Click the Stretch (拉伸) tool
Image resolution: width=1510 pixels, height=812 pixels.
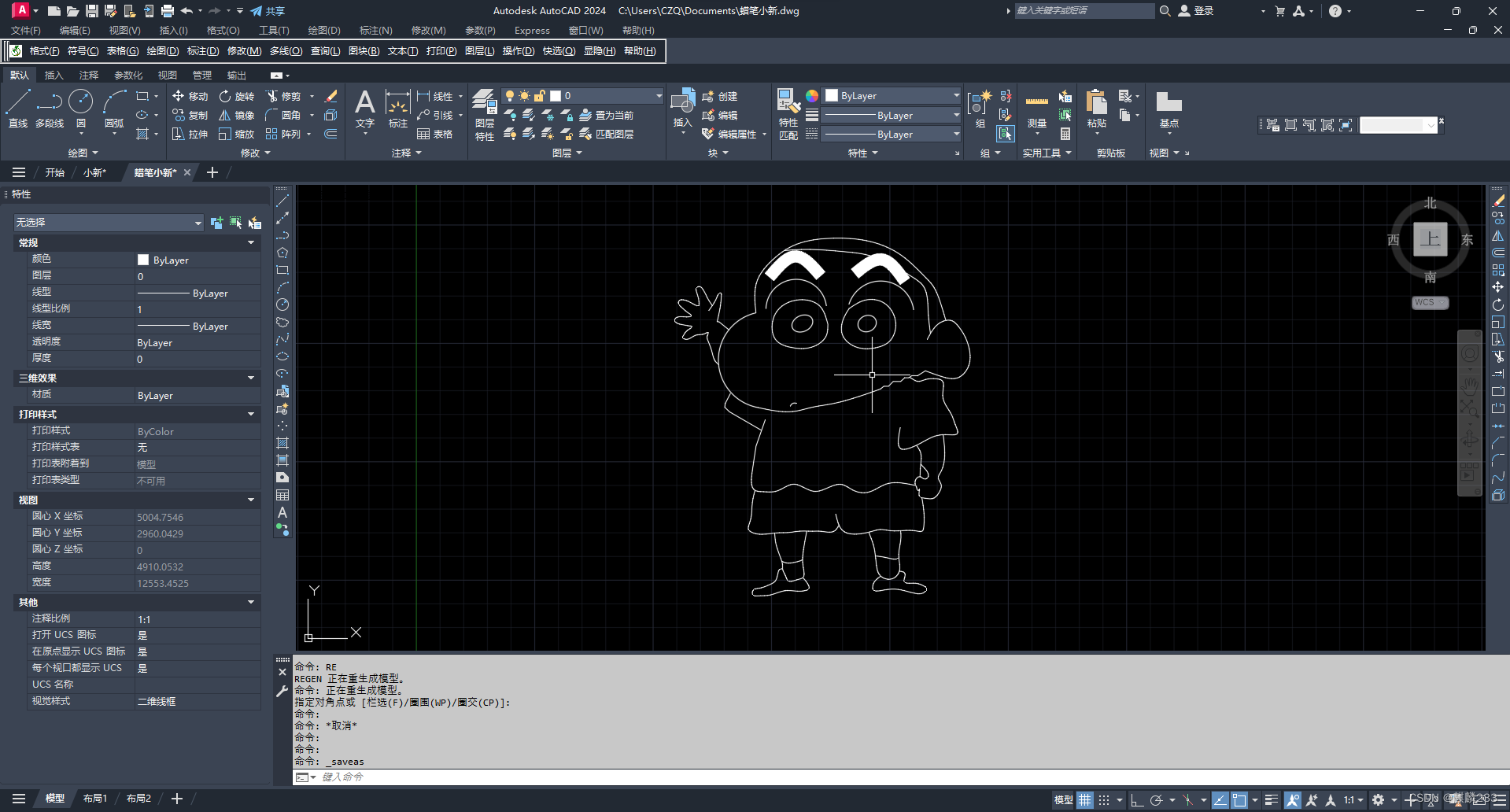(x=190, y=134)
